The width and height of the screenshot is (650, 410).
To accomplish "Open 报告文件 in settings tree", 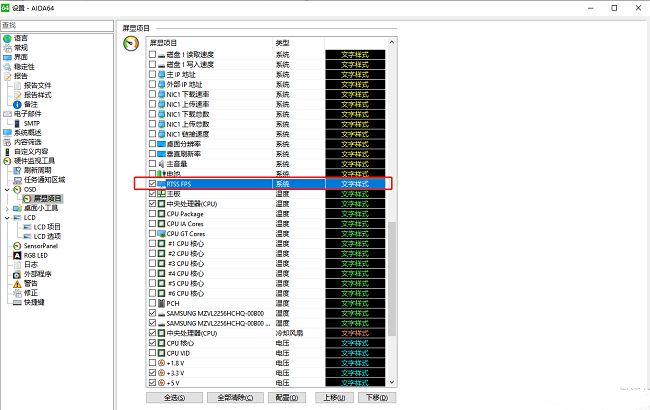I will pos(38,85).
